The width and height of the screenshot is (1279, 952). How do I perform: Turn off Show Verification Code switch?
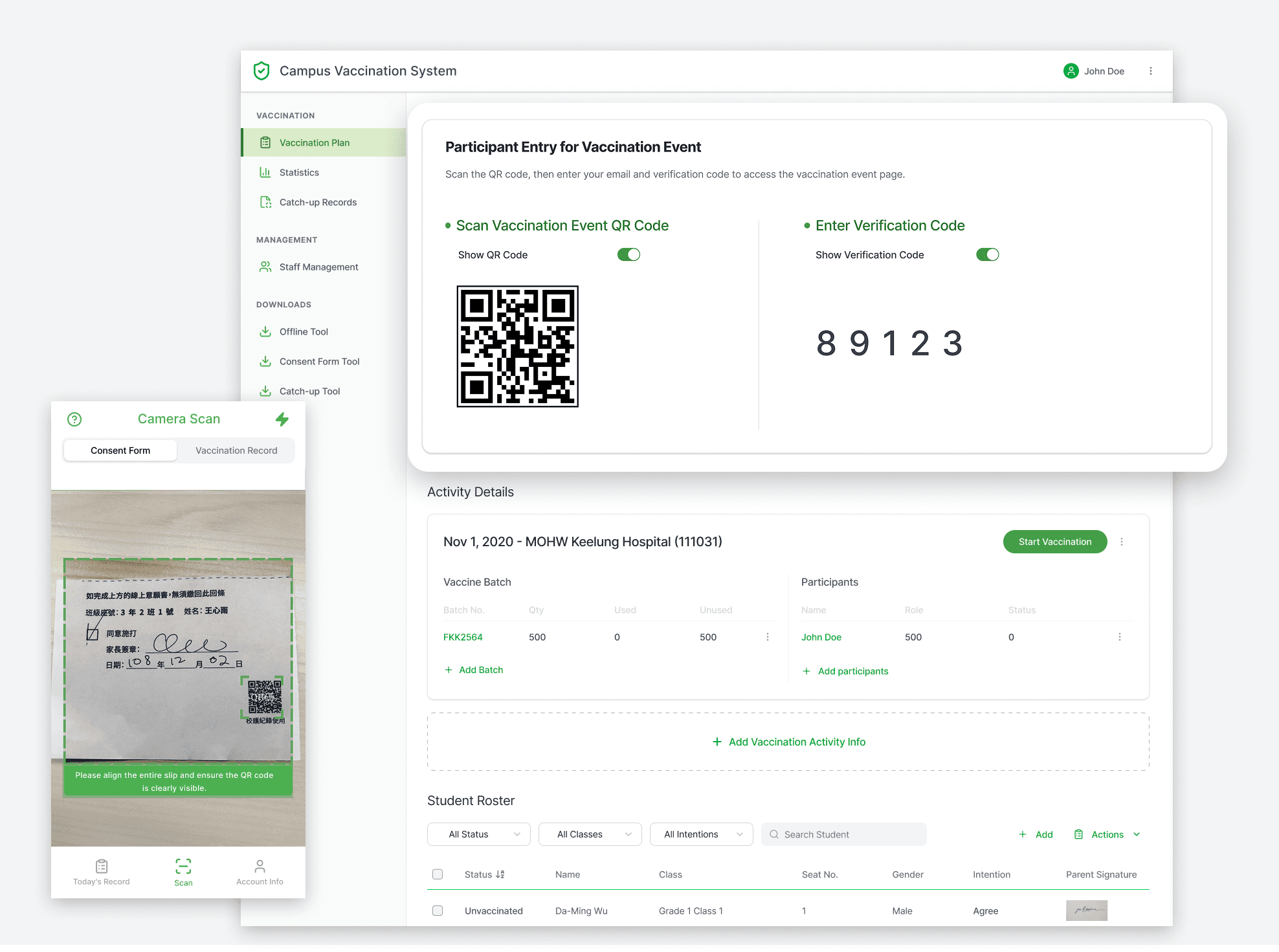(987, 255)
